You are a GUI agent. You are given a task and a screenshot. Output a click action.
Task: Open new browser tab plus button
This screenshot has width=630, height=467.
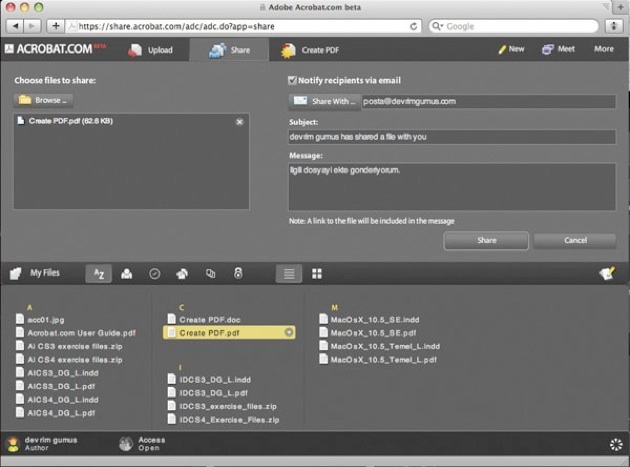coord(620,7)
